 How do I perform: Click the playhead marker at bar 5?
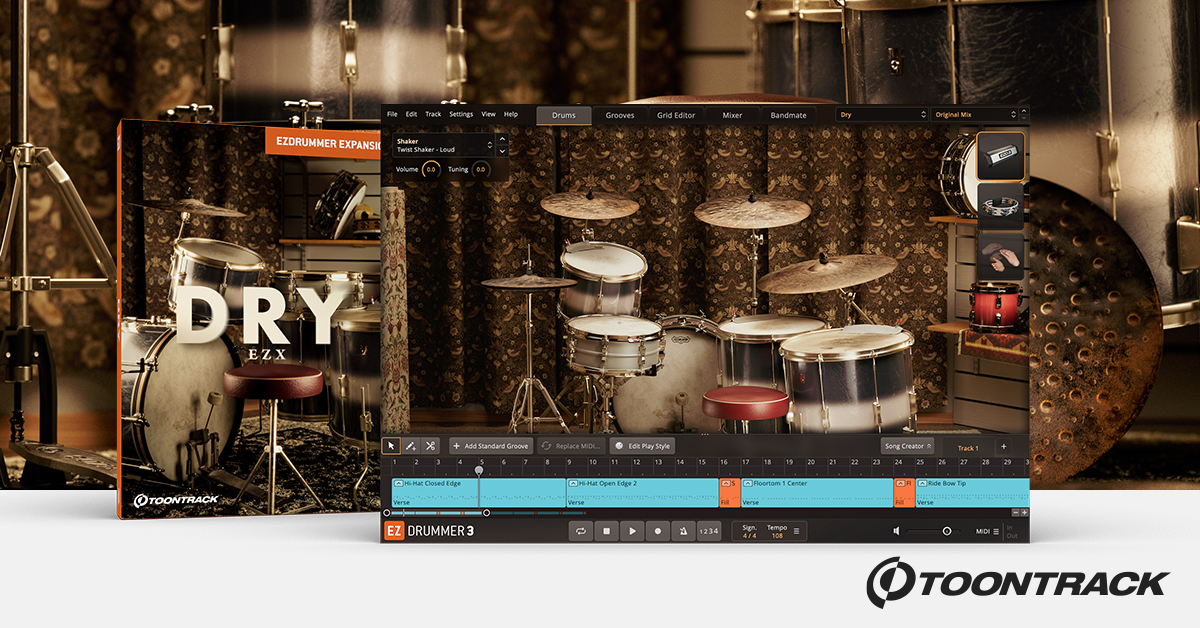[480, 469]
